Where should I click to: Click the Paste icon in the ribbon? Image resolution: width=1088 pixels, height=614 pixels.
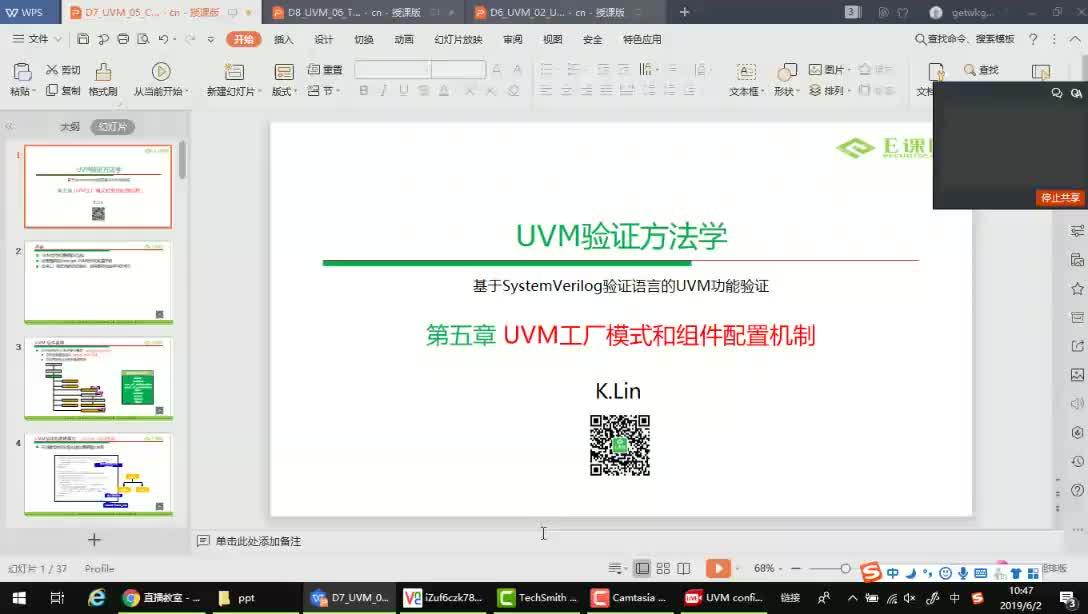click(x=22, y=71)
